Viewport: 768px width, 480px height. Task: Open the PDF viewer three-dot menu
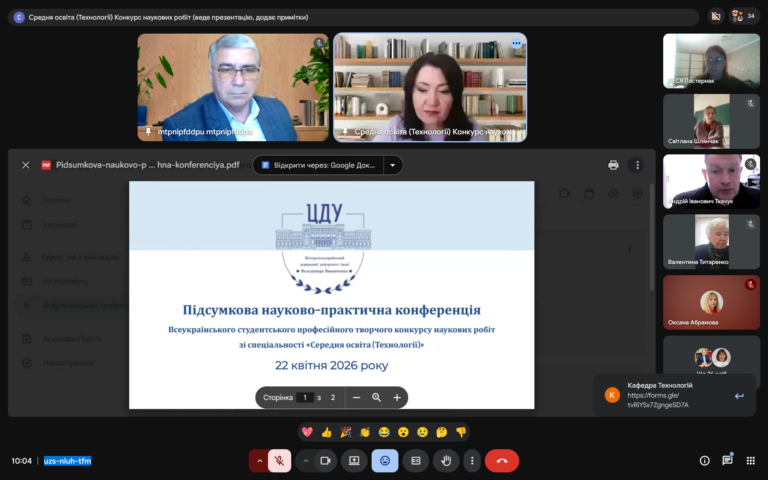637,165
